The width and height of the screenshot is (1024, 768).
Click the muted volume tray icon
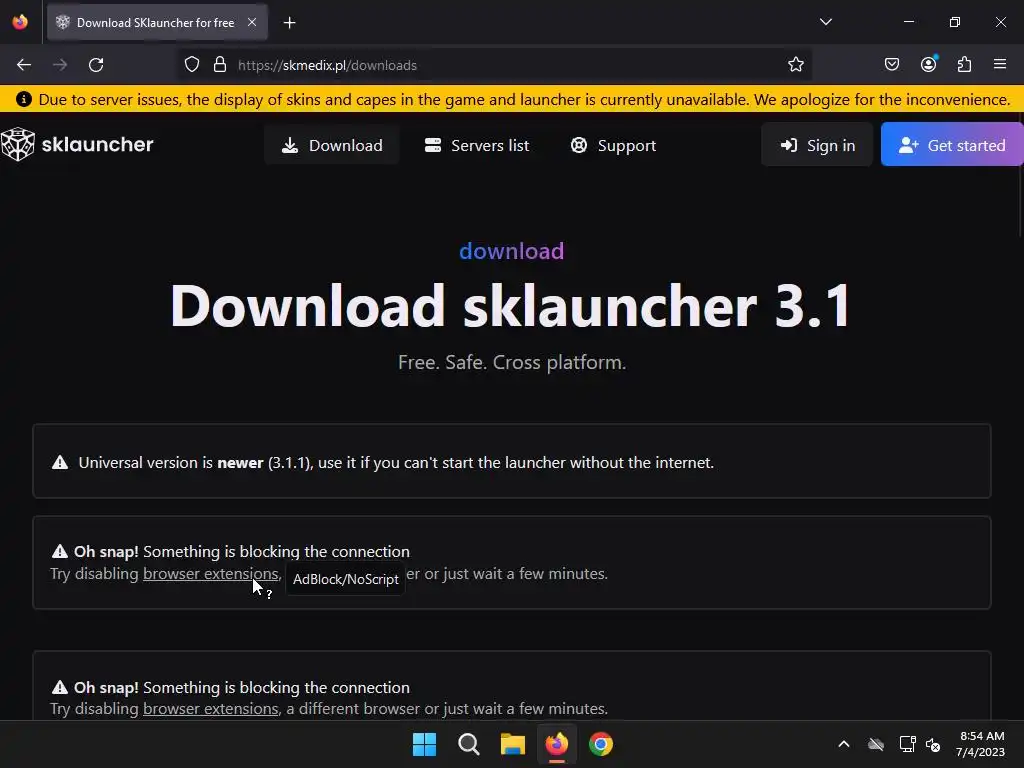[933, 744]
